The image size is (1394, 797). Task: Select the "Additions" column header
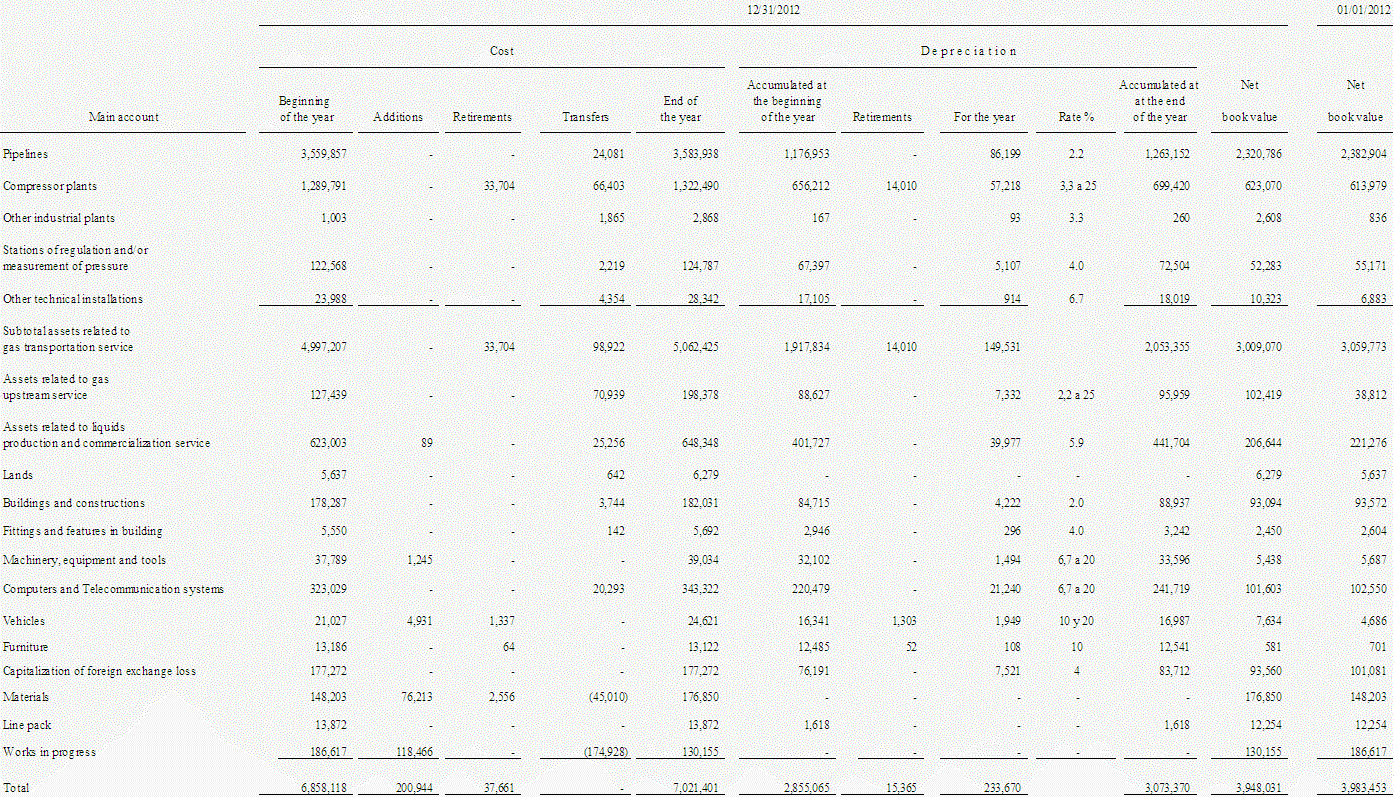click(x=398, y=117)
